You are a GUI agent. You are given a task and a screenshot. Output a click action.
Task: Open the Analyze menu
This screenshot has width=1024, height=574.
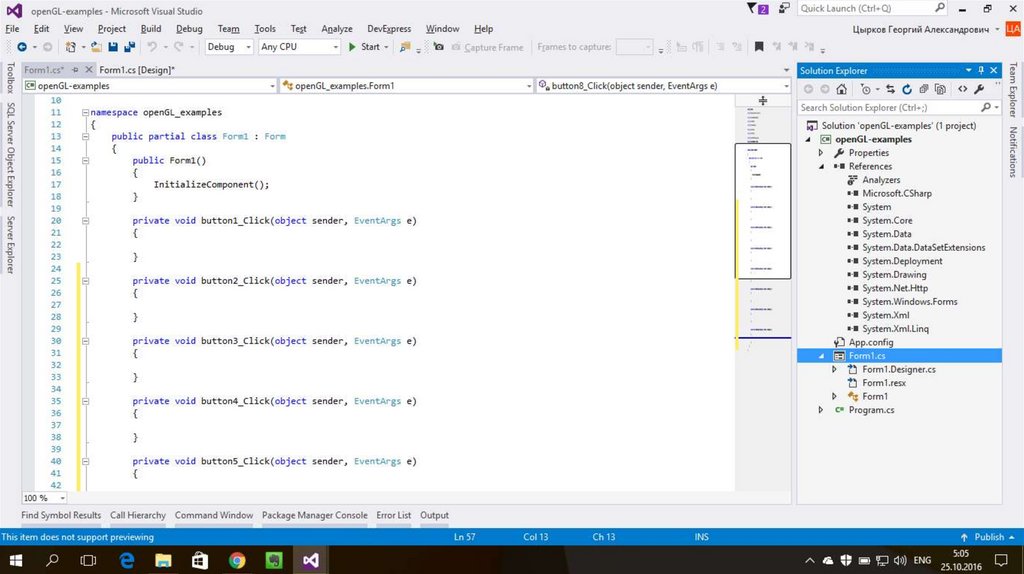pos(337,29)
